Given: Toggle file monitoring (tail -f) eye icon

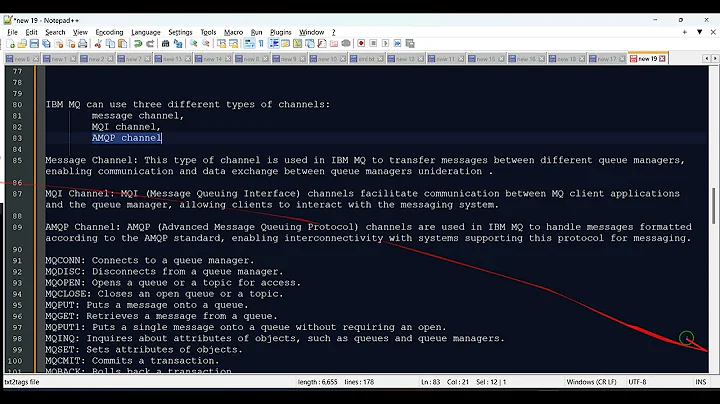Looking at the screenshot, I should point(346,44).
